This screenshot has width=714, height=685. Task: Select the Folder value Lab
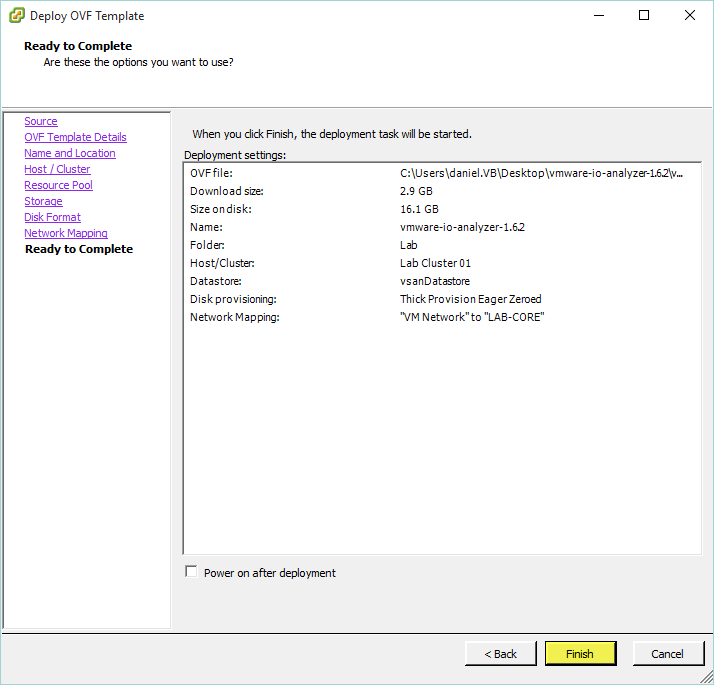(x=408, y=245)
